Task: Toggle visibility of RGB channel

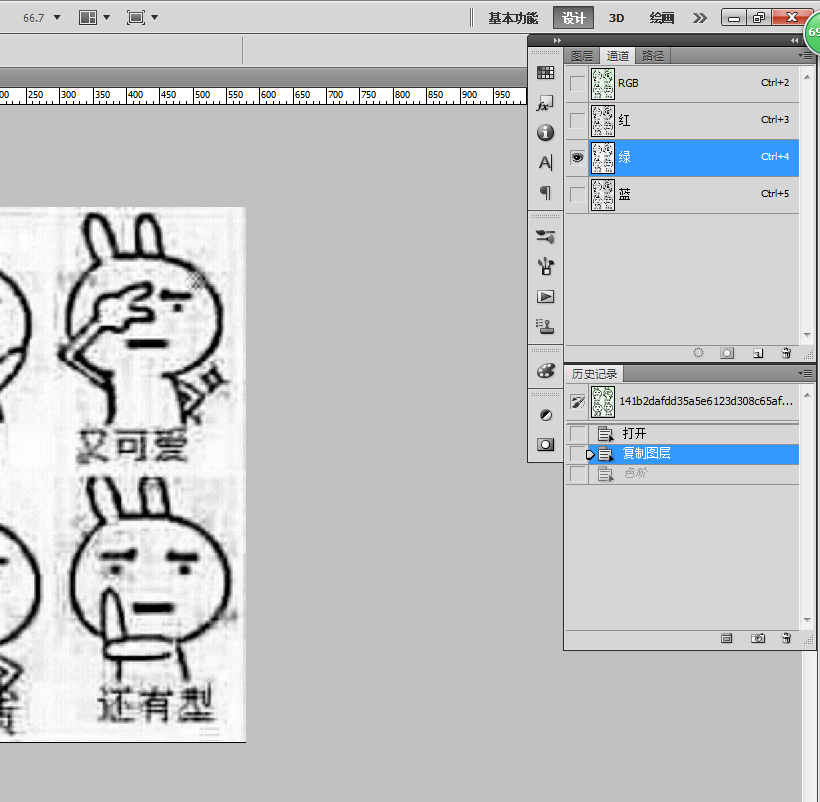Action: tap(577, 83)
